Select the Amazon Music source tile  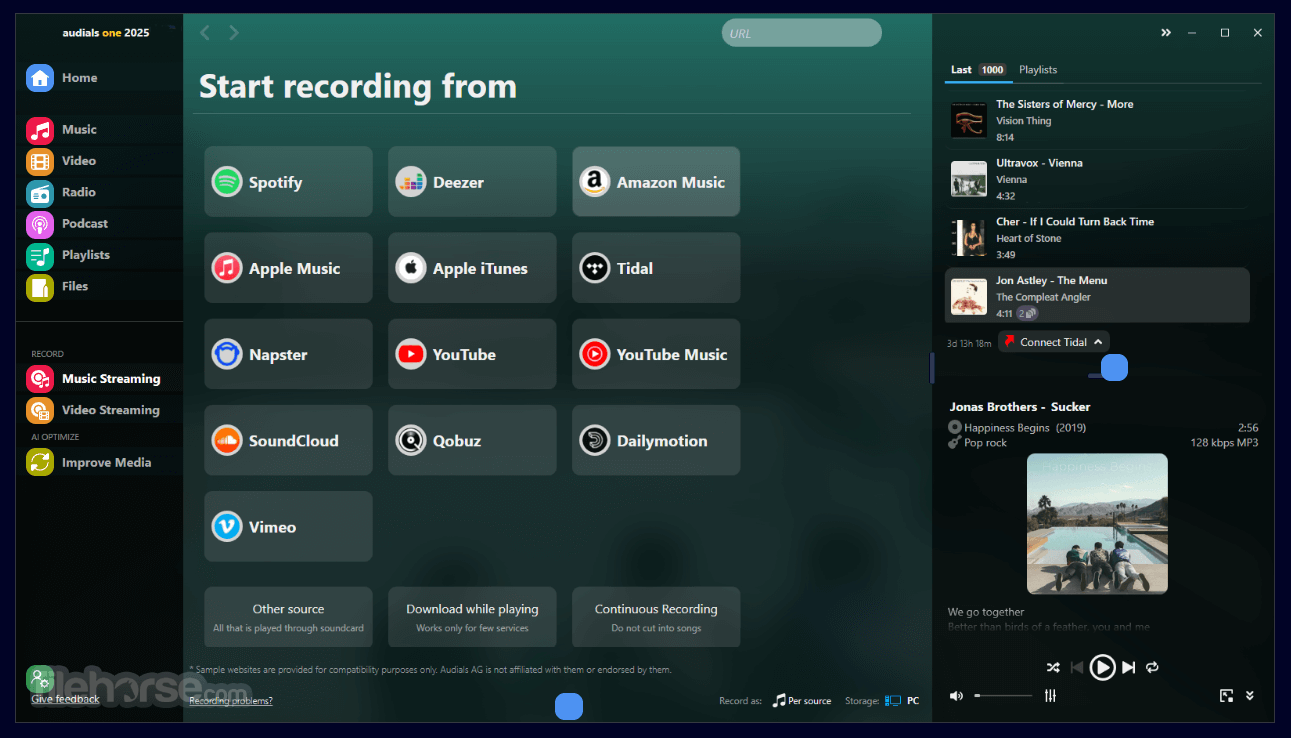656,182
